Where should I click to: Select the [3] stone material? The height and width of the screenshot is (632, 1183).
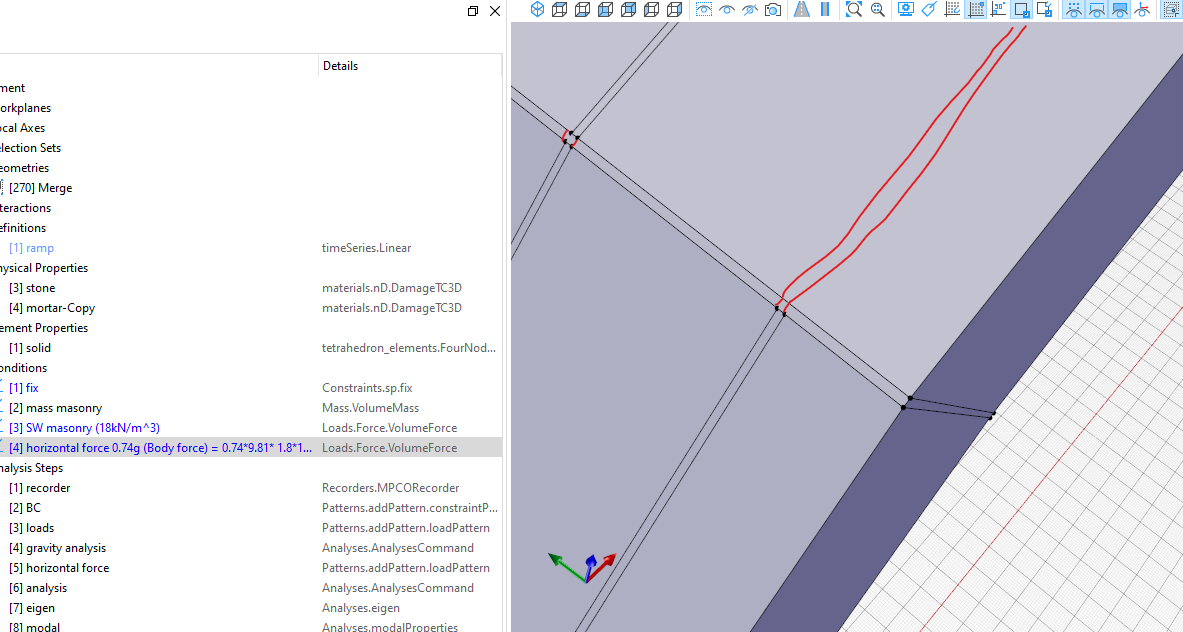click(x=32, y=287)
